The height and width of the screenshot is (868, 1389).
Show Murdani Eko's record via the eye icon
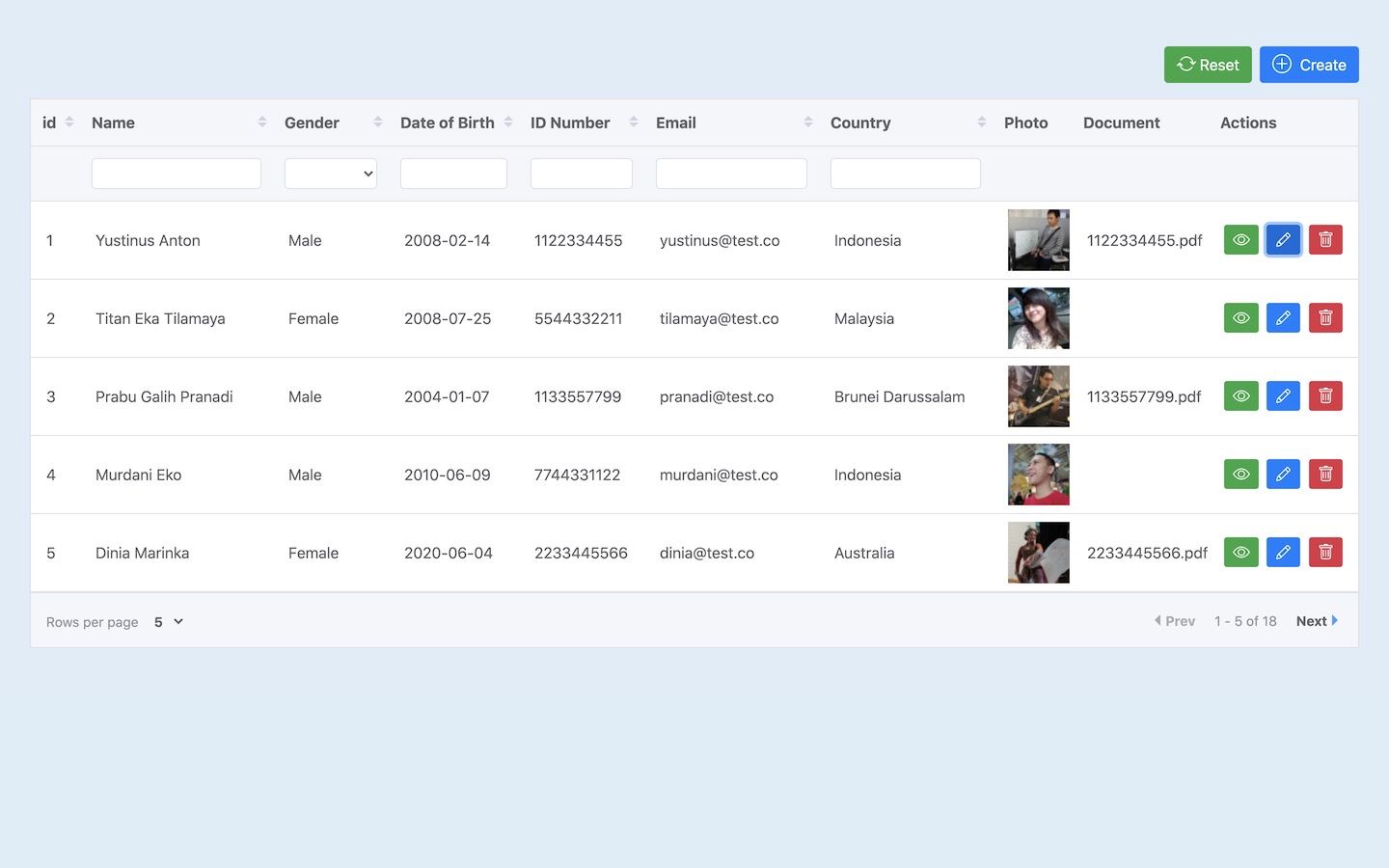(1240, 475)
